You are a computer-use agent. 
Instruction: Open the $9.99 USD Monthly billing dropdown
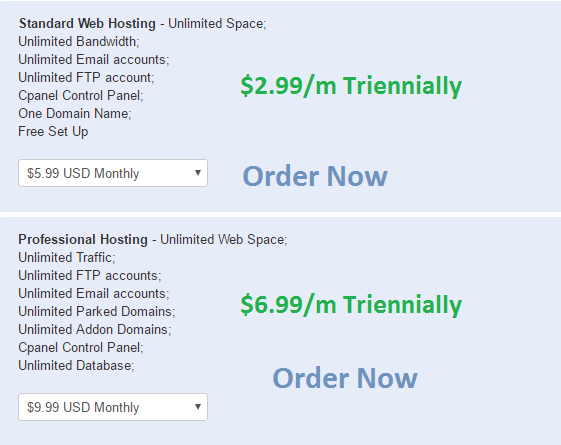click(113, 407)
